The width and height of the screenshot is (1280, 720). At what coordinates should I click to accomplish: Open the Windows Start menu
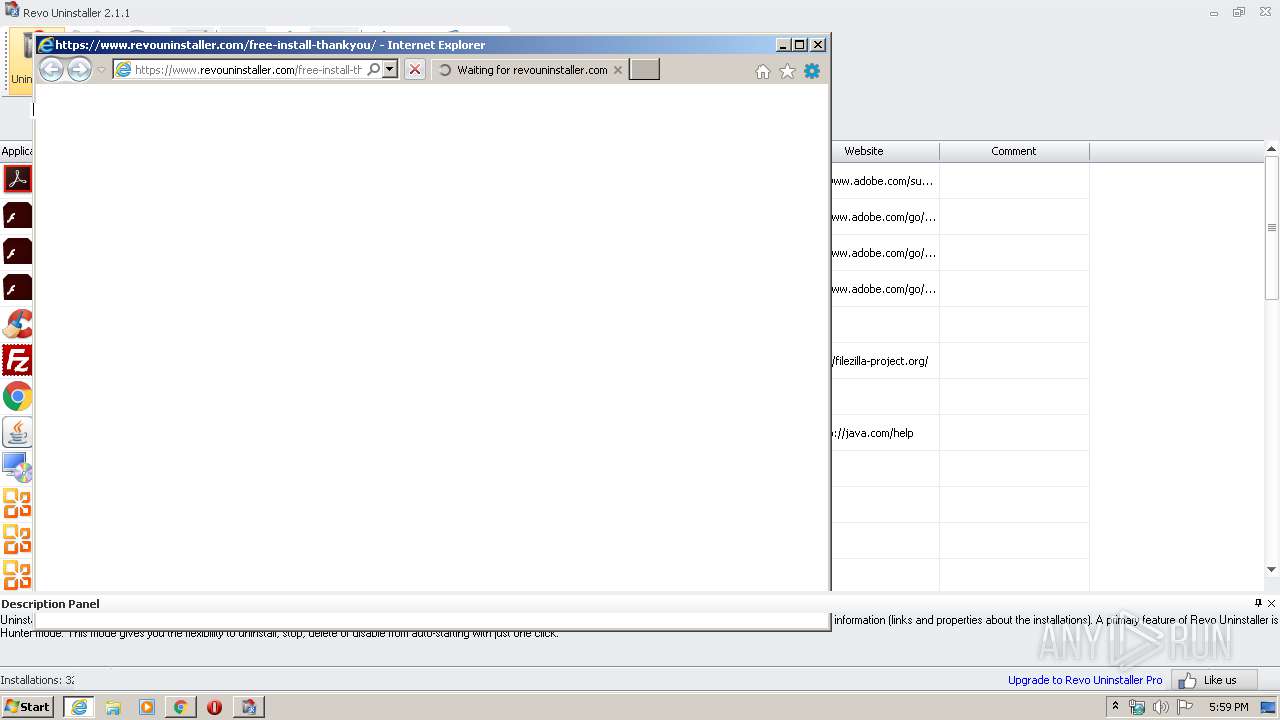tap(27, 707)
